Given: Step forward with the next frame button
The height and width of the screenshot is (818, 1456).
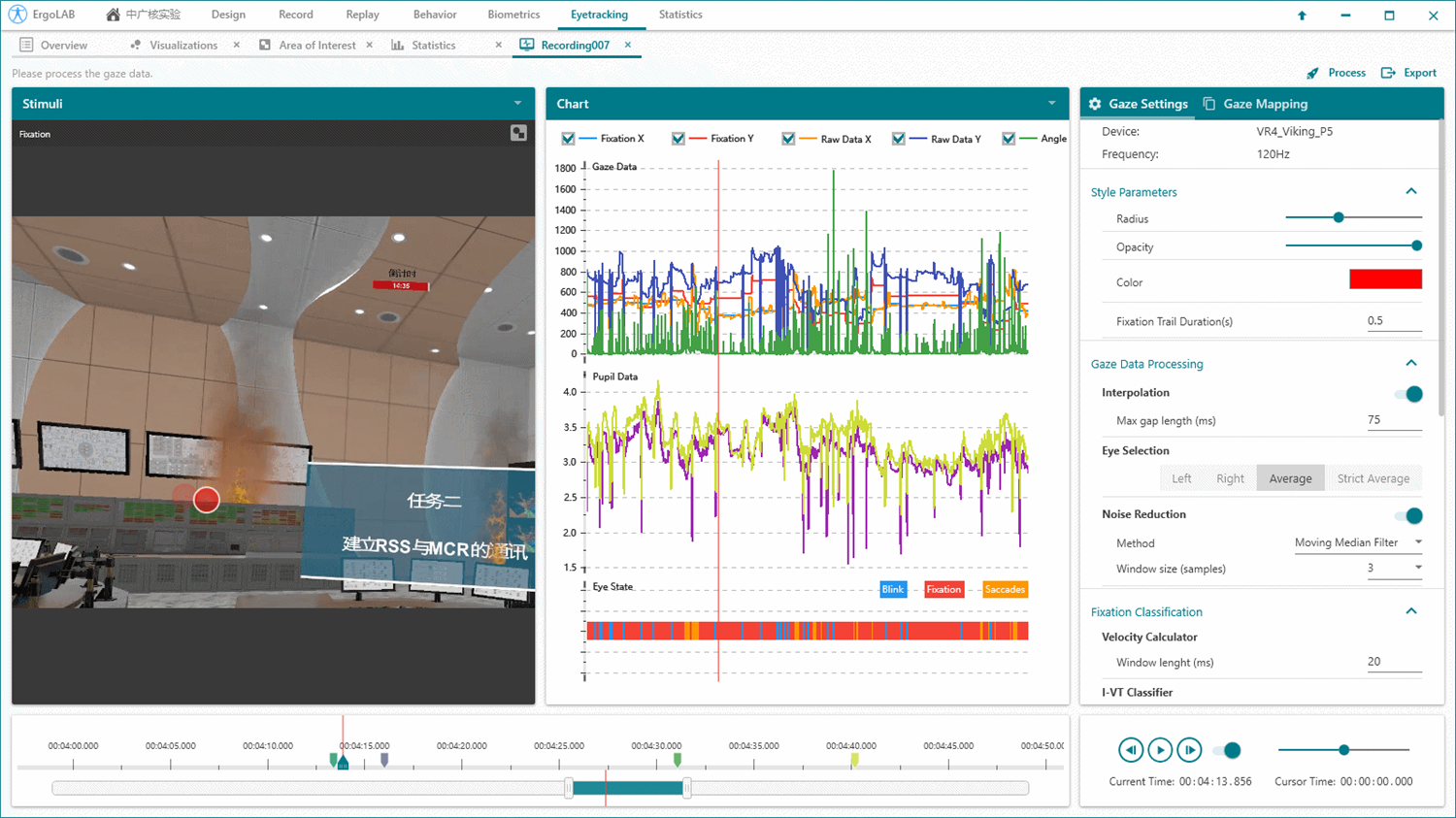Looking at the screenshot, I should point(1189,750).
